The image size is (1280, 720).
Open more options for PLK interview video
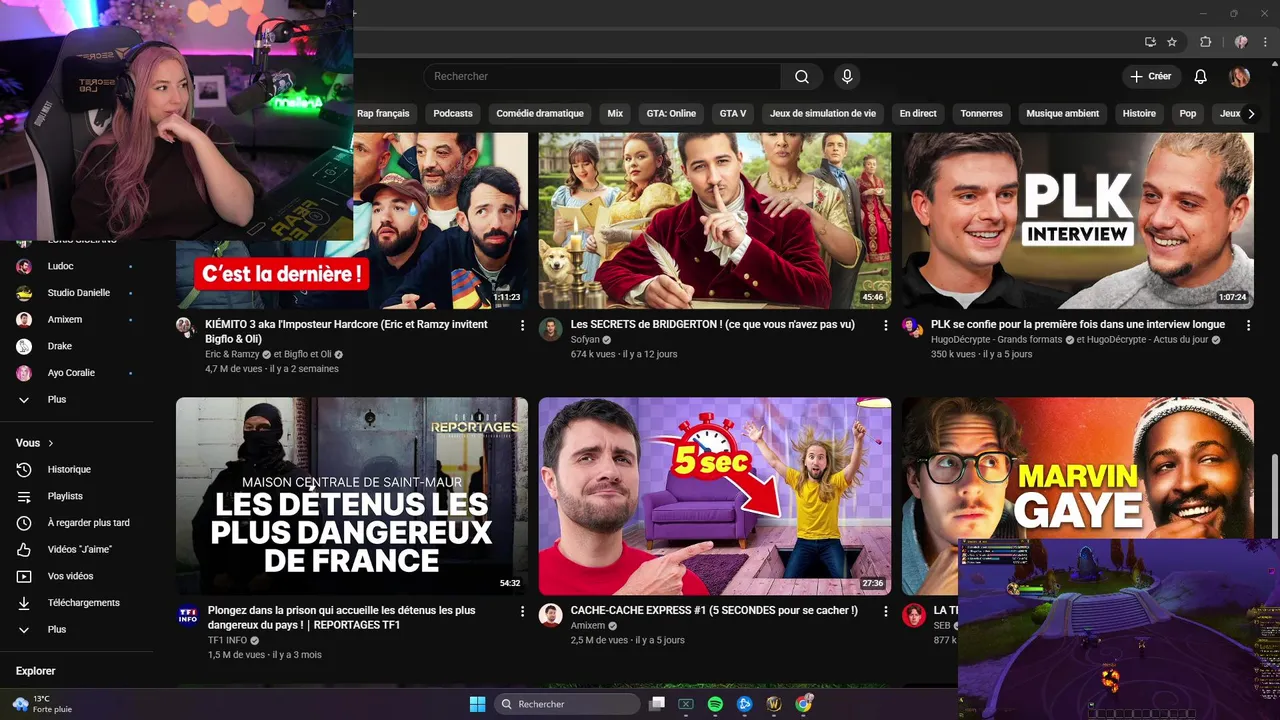[x=1248, y=326]
